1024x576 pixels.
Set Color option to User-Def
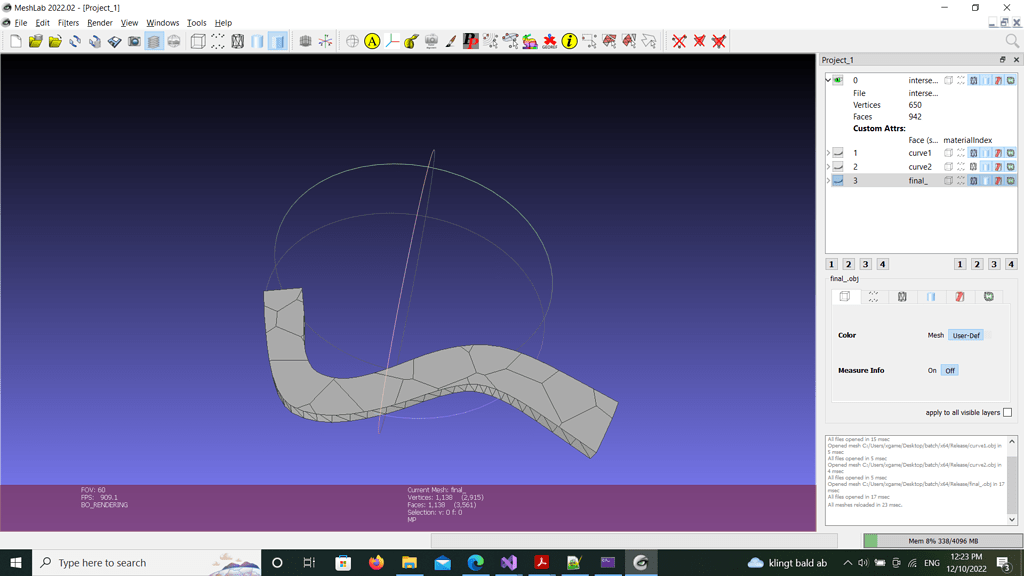click(966, 335)
